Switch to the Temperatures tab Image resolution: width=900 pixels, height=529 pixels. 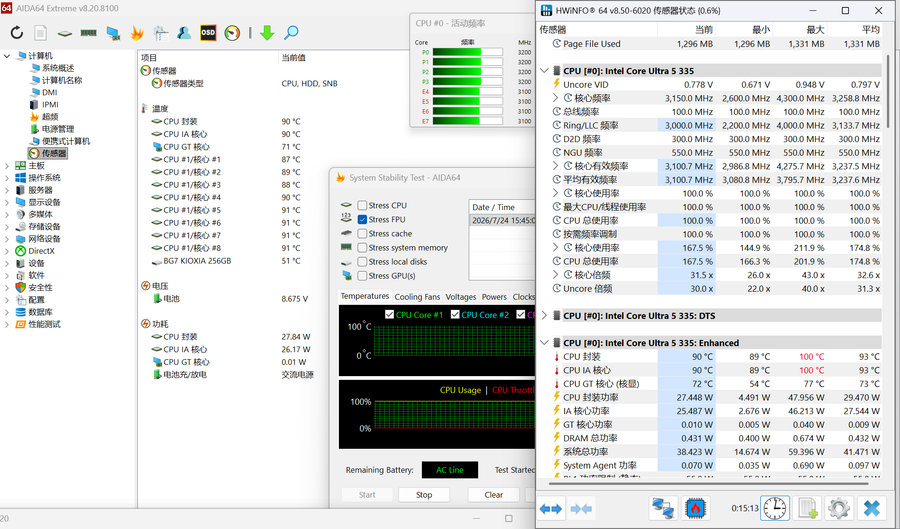pos(364,296)
